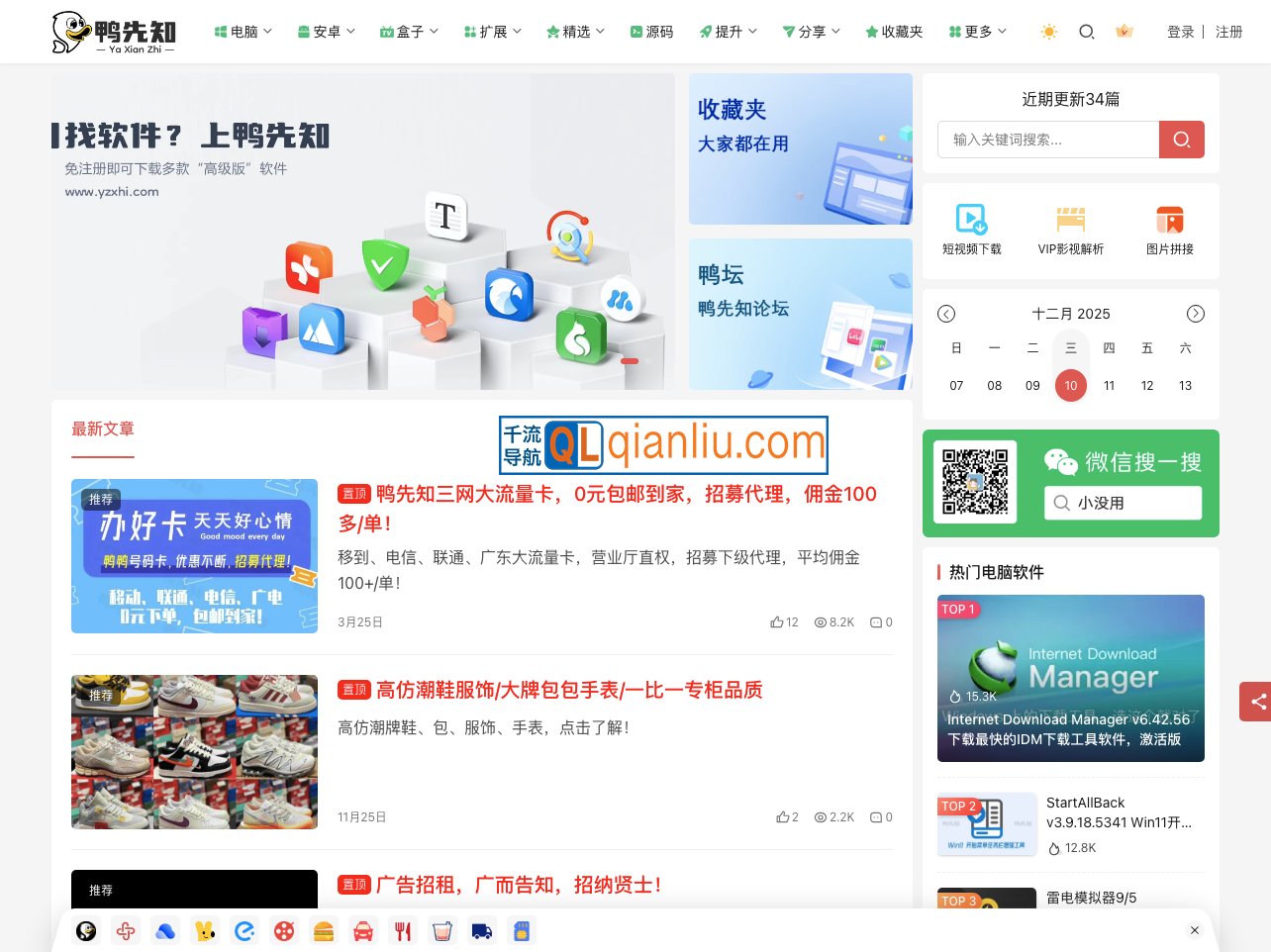Click the crown VIP icon
The image size is (1271, 952).
1124,32
